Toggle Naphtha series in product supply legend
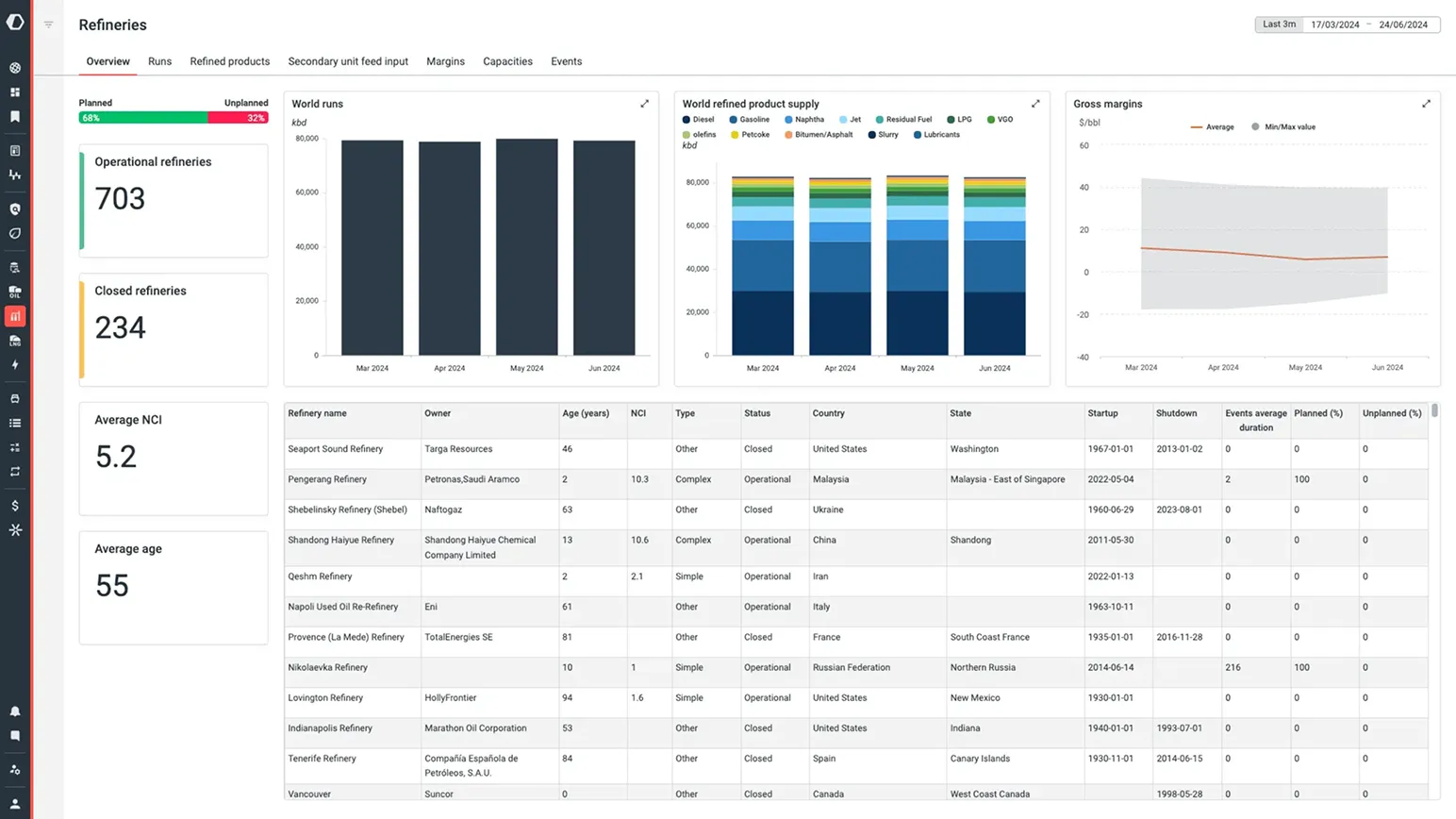 pos(804,120)
